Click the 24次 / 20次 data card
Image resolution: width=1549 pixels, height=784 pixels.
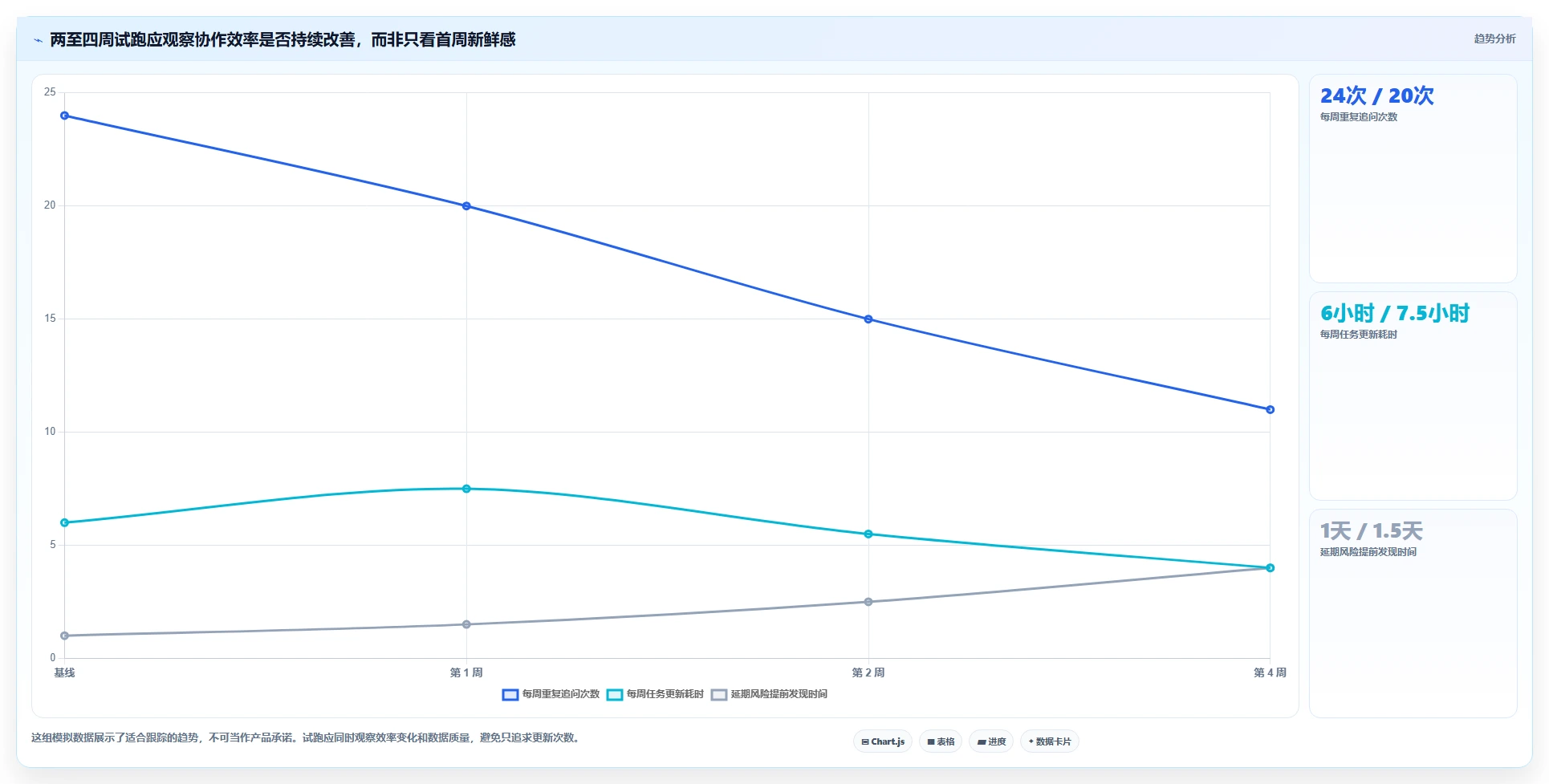(1413, 178)
